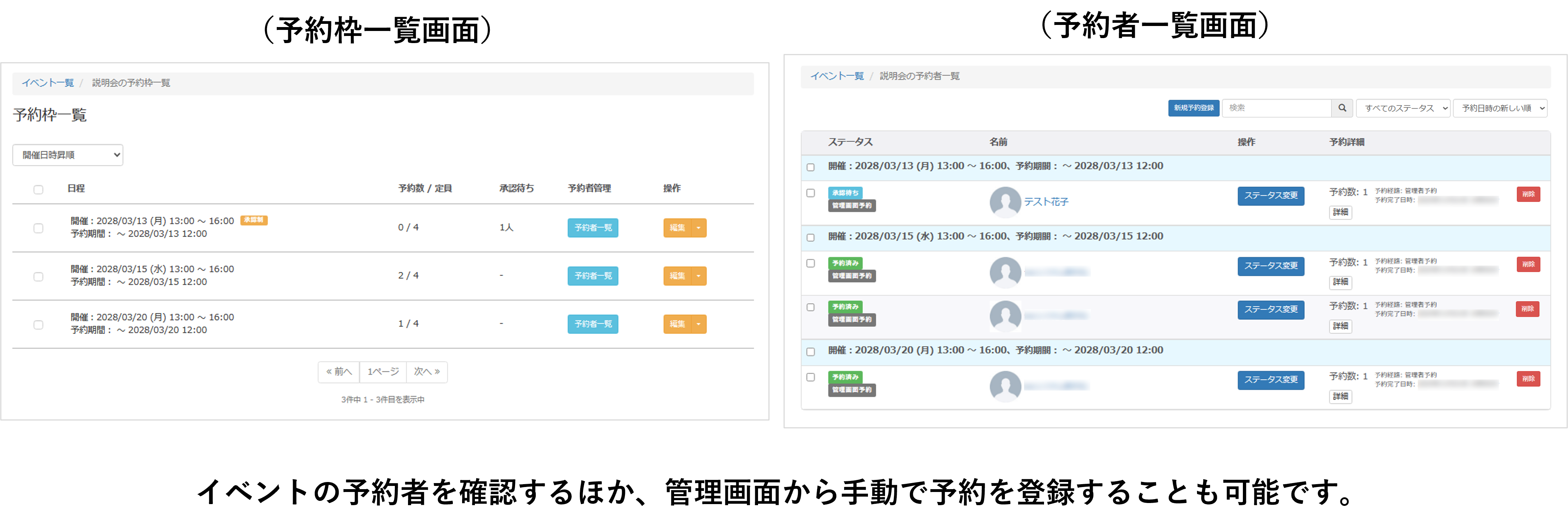Open 予約日時の新しい順 sort dropdown
1568x529 pixels.
pos(1500,108)
